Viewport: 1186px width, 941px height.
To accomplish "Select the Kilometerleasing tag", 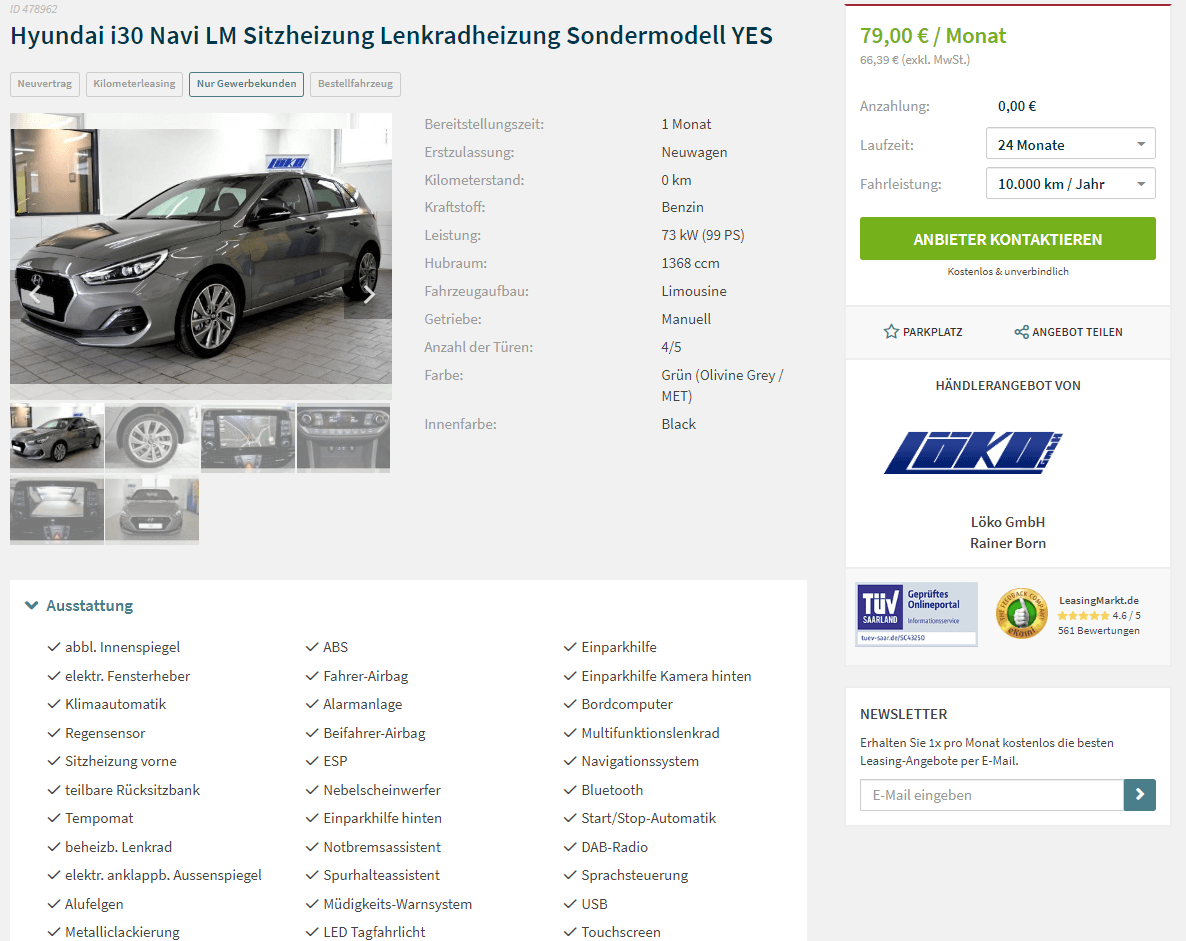I will pos(134,84).
